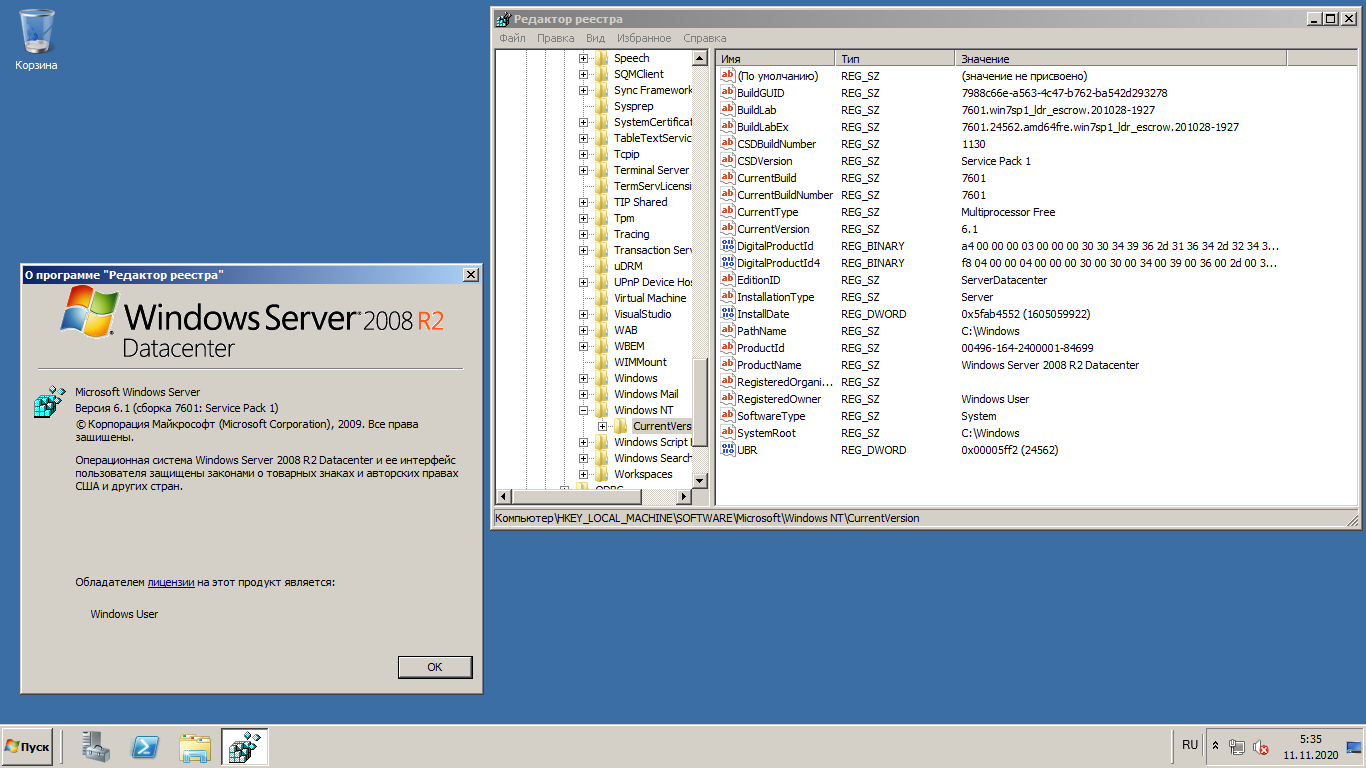
Task: Click the ProductName string value icon
Action: [727, 365]
